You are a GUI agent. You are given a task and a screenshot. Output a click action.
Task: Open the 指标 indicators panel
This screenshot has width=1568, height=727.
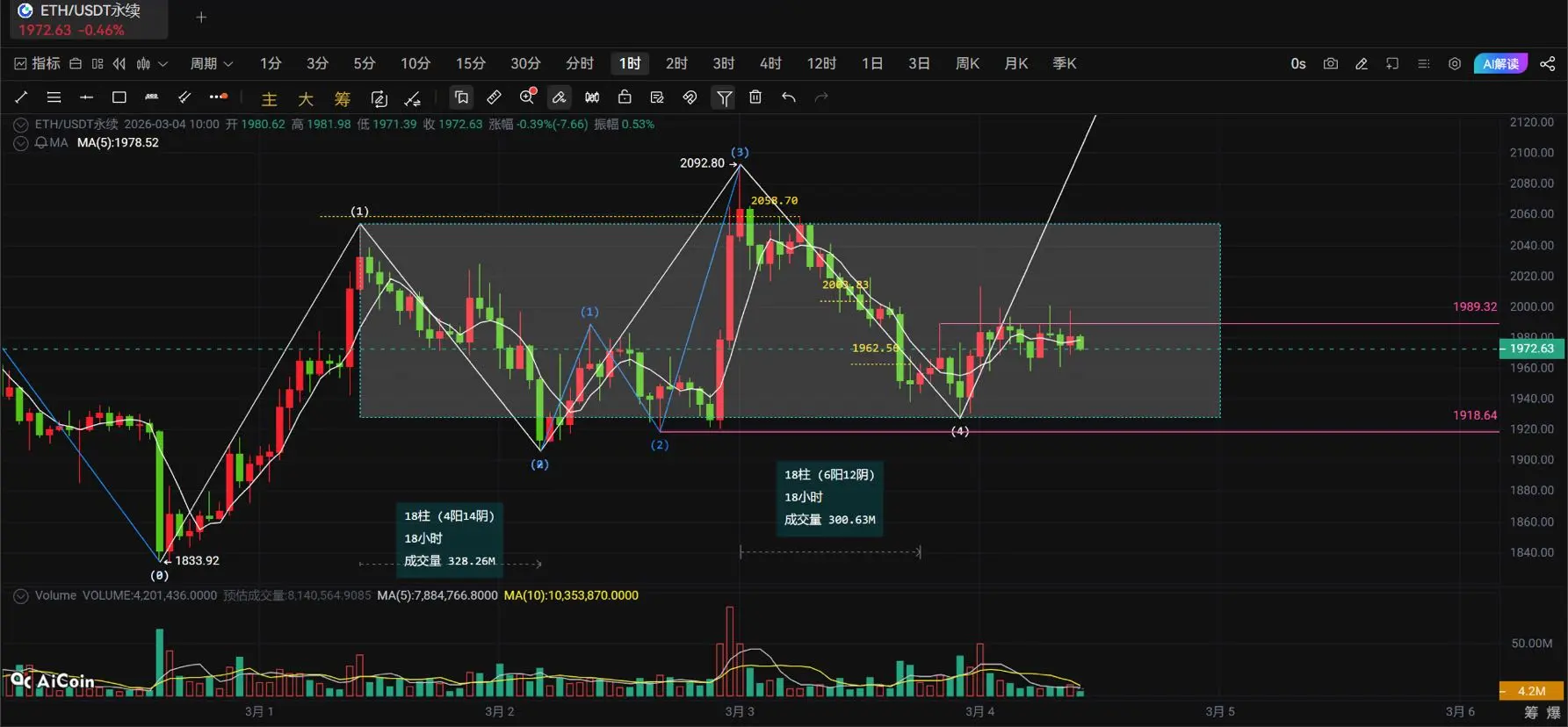click(x=38, y=63)
